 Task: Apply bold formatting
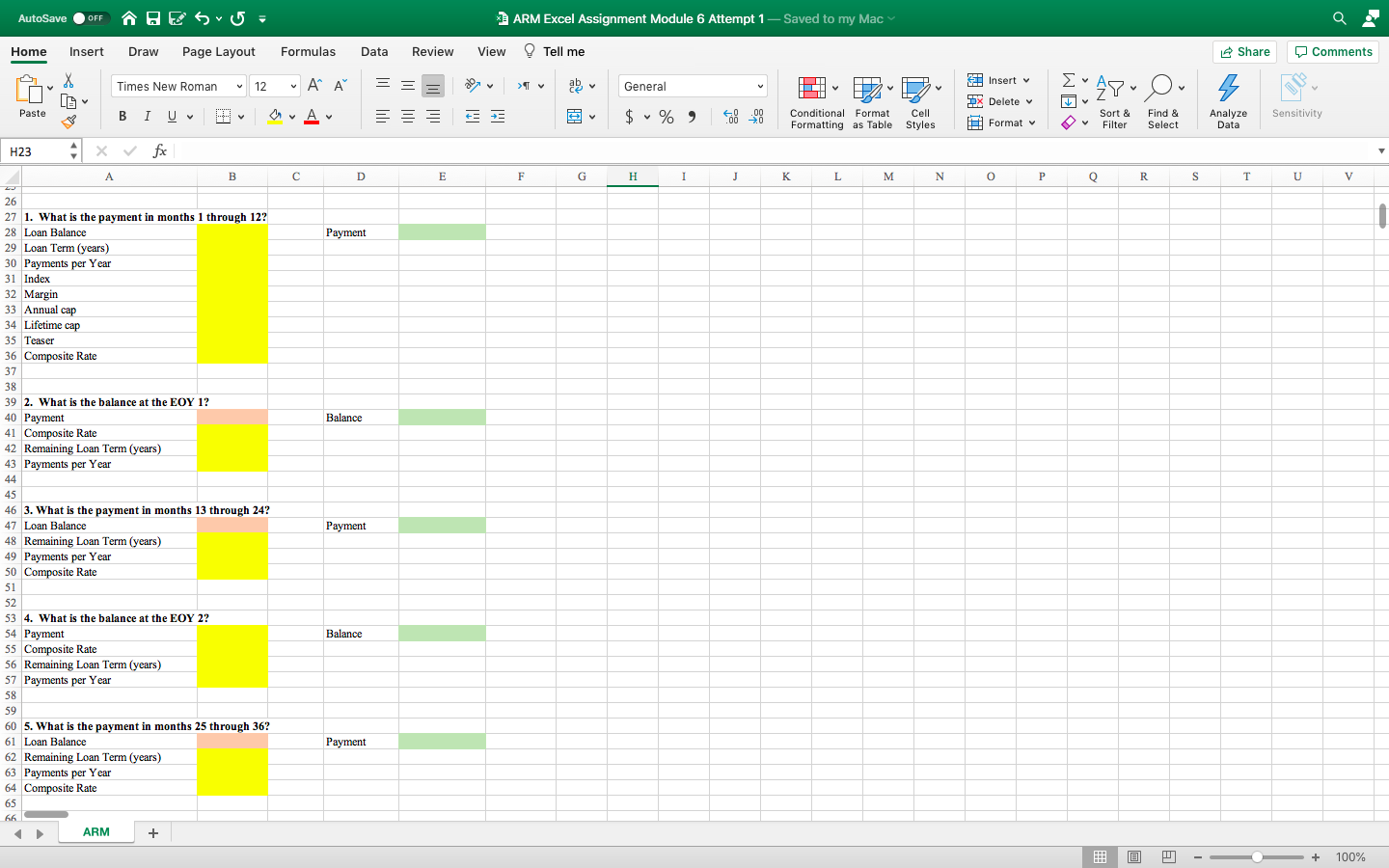(122, 116)
